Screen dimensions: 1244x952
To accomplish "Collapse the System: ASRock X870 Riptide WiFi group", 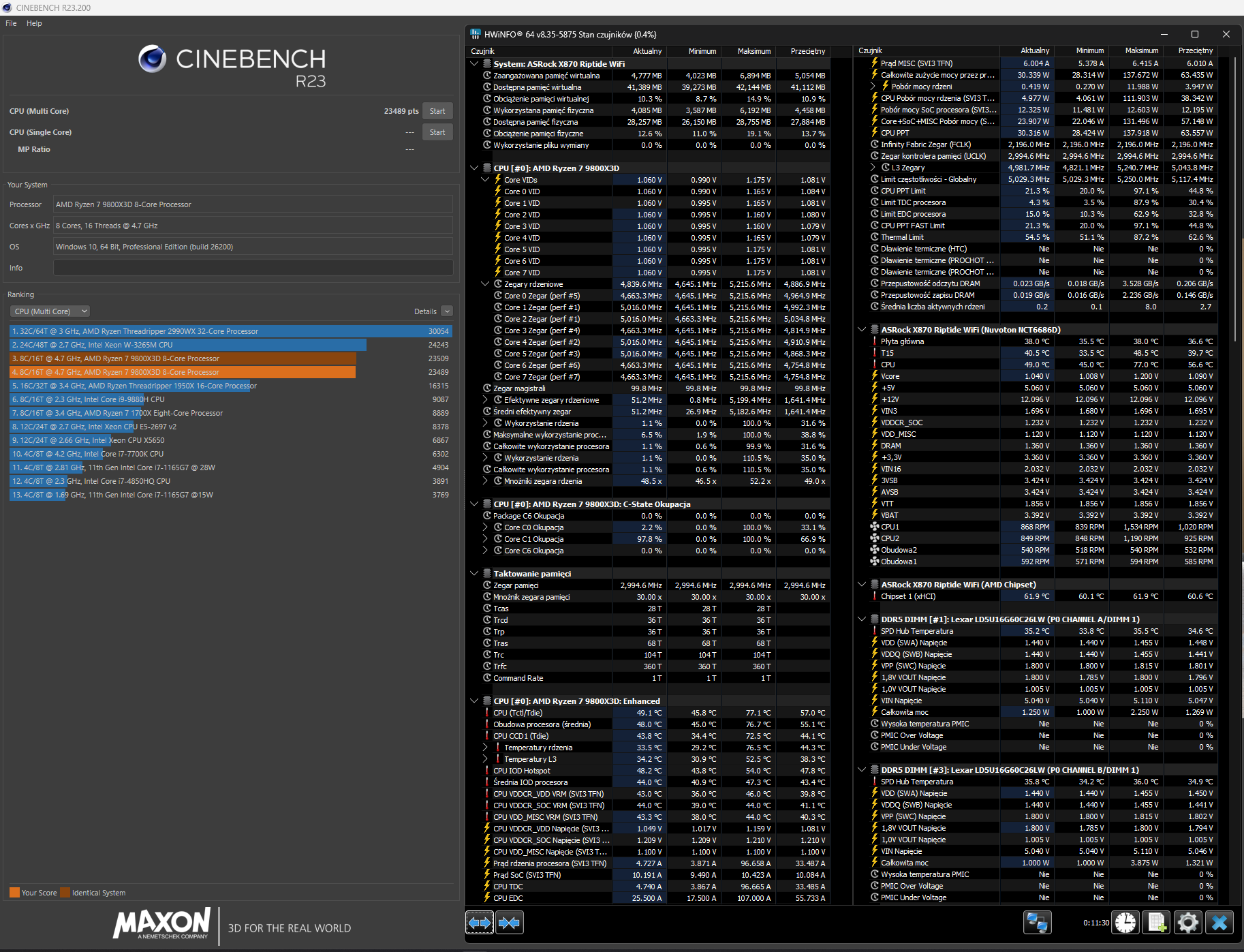I will point(474,64).
